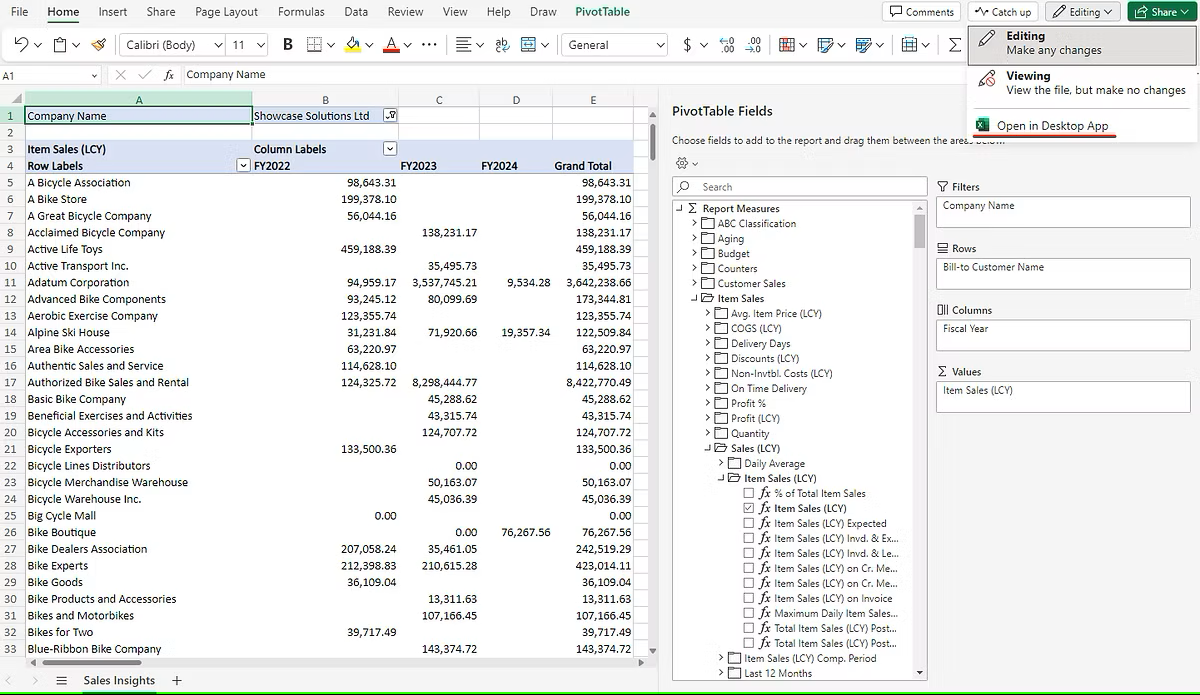Open the Conditional Formatting icon

click(786, 45)
